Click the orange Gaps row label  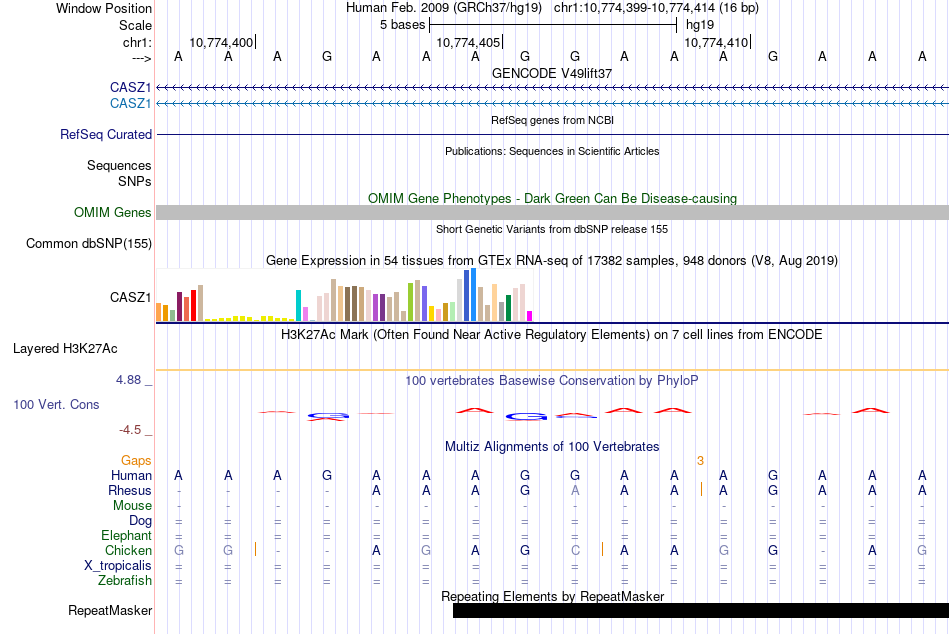[136, 461]
